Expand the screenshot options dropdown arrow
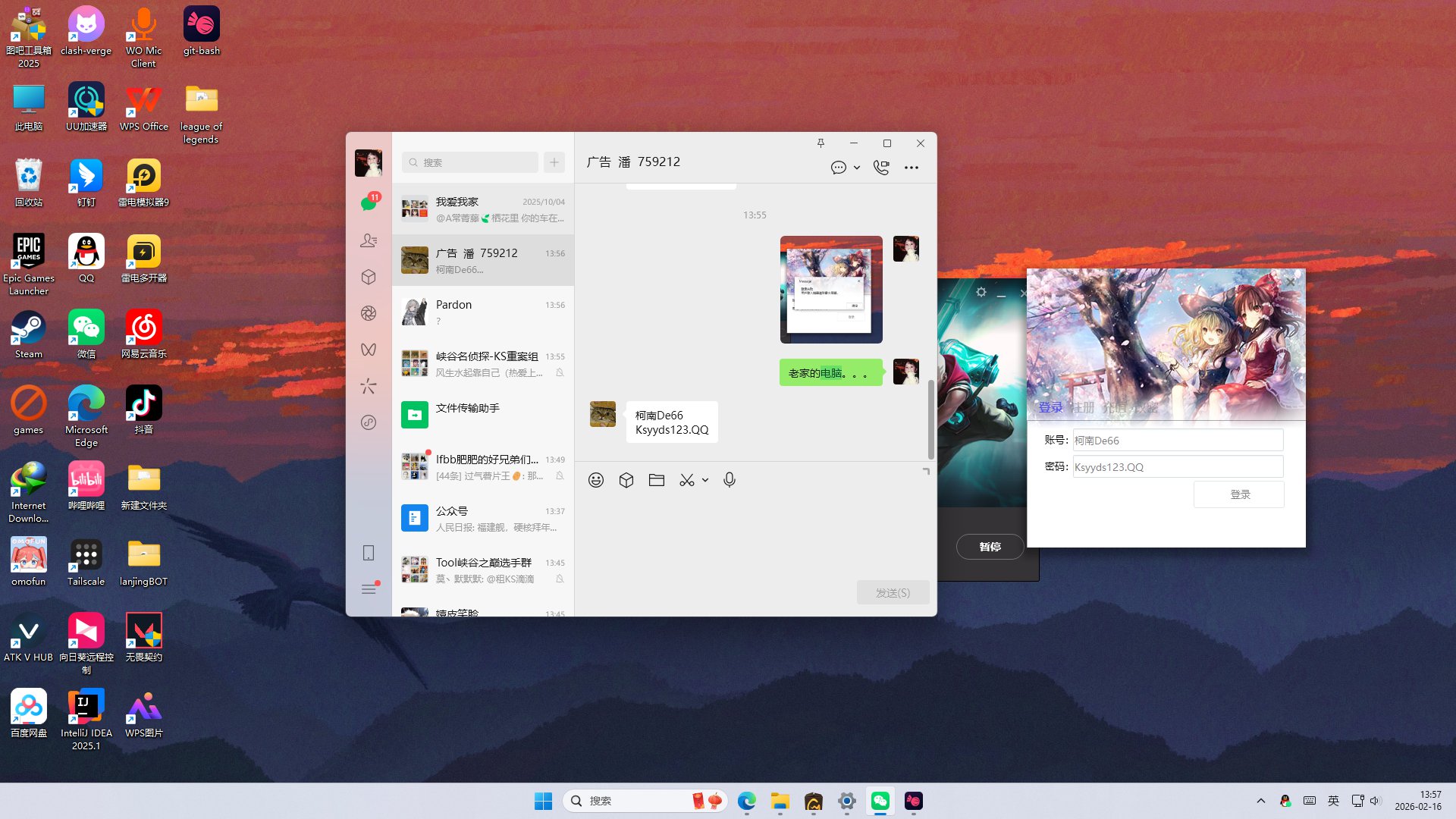 [705, 480]
